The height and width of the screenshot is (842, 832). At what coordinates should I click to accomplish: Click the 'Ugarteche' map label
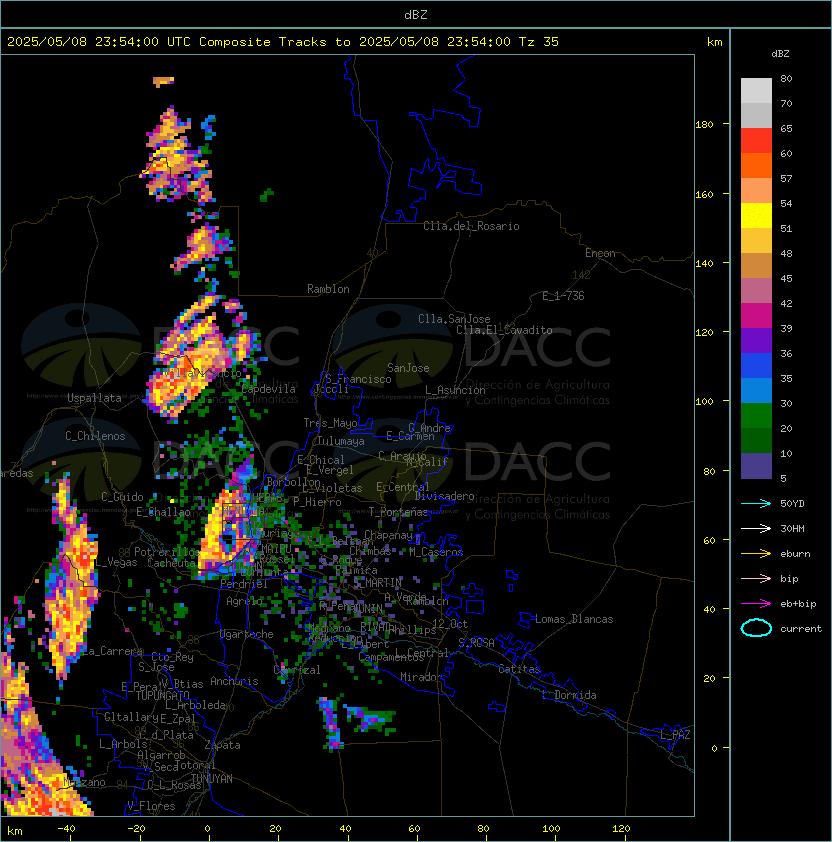click(247, 634)
